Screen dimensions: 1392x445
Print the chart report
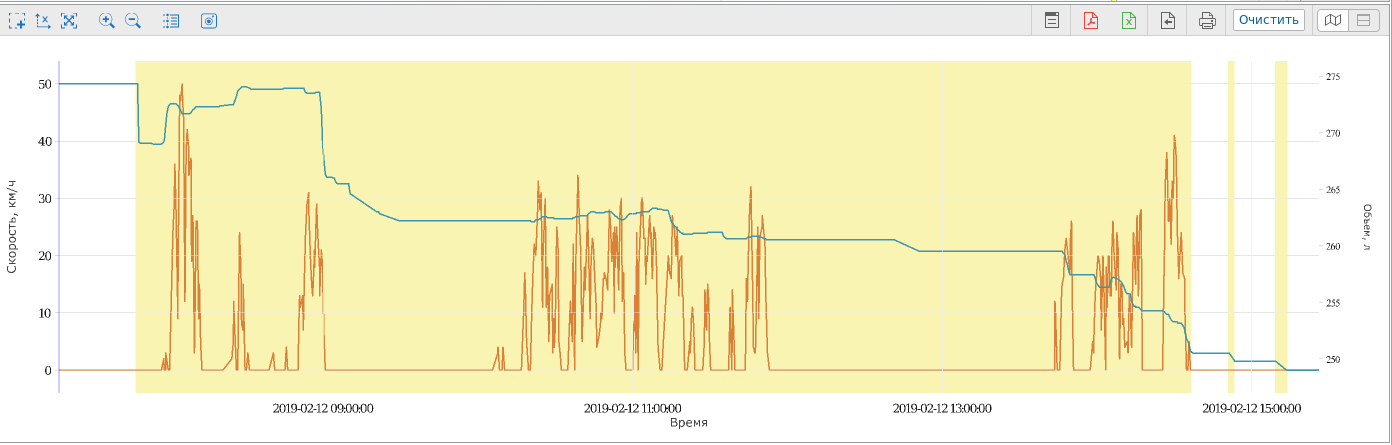coord(1207,20)
